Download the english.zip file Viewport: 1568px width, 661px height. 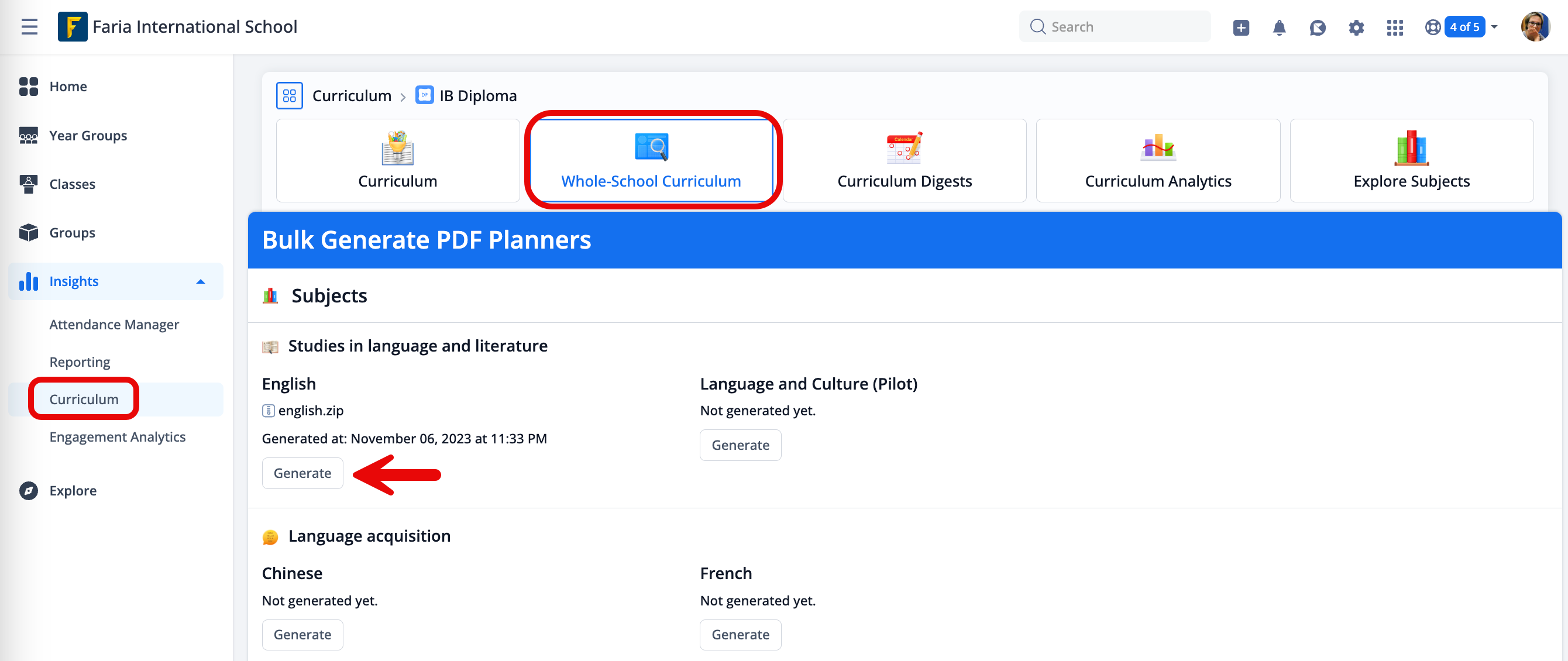[x=311, y=411]
